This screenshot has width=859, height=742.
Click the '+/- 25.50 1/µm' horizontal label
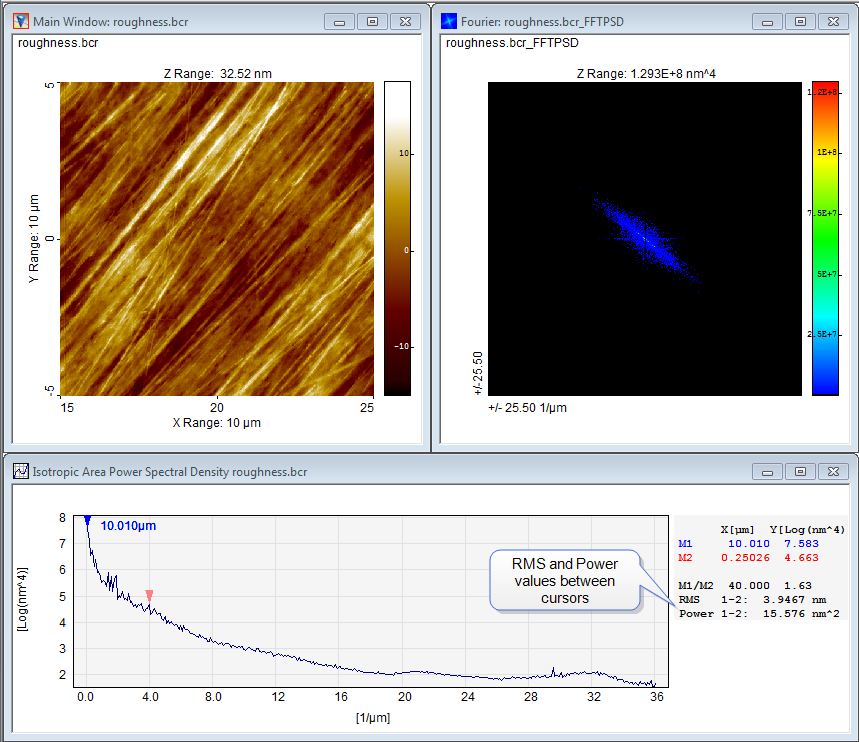pos(528,408)
